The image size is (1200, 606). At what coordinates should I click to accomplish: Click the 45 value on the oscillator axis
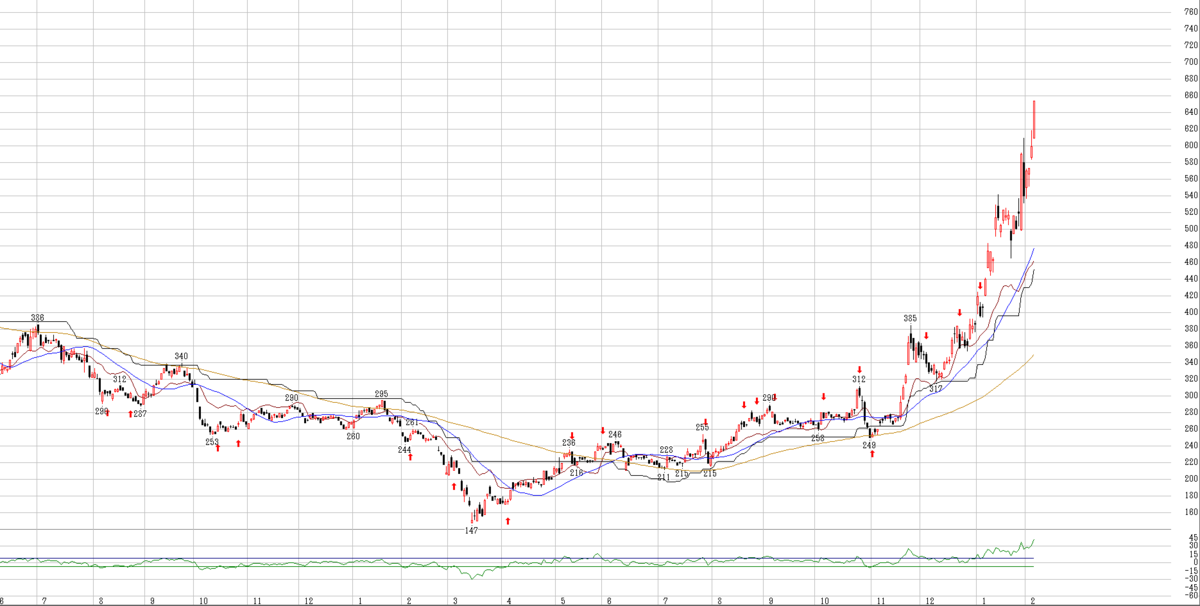click(x=1193, y=537)
